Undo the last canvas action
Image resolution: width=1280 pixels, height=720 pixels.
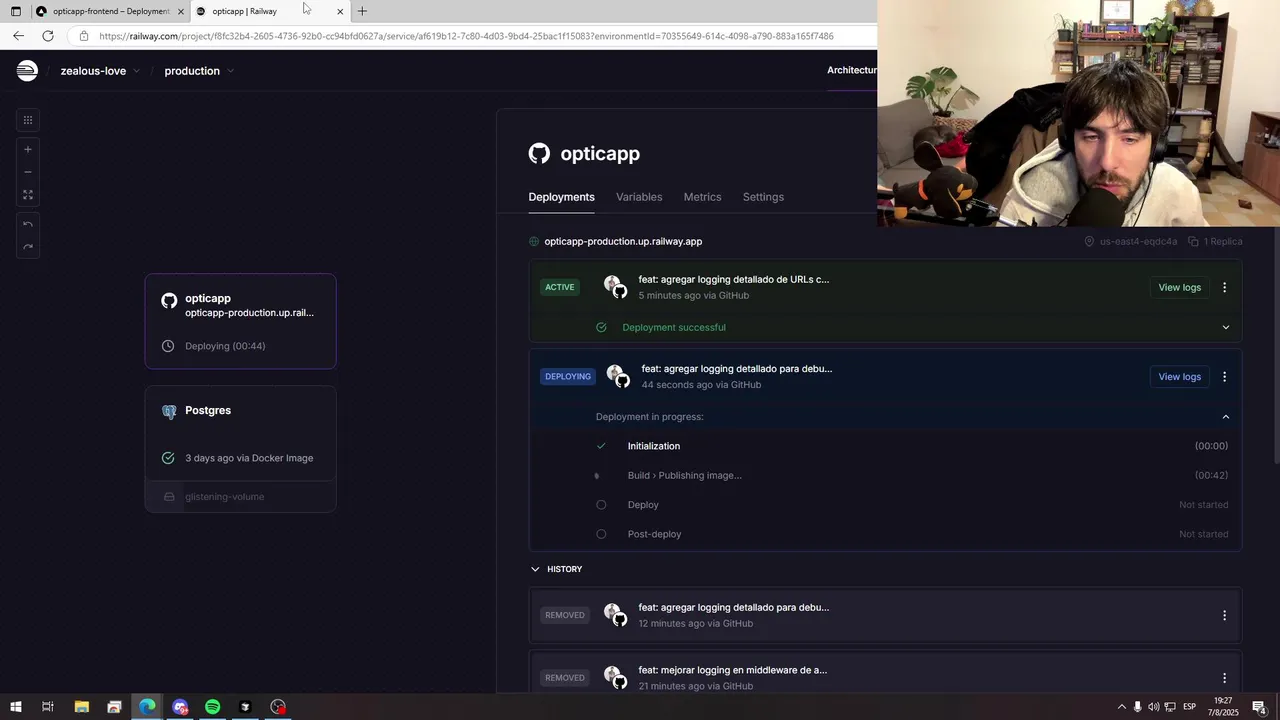28,224
